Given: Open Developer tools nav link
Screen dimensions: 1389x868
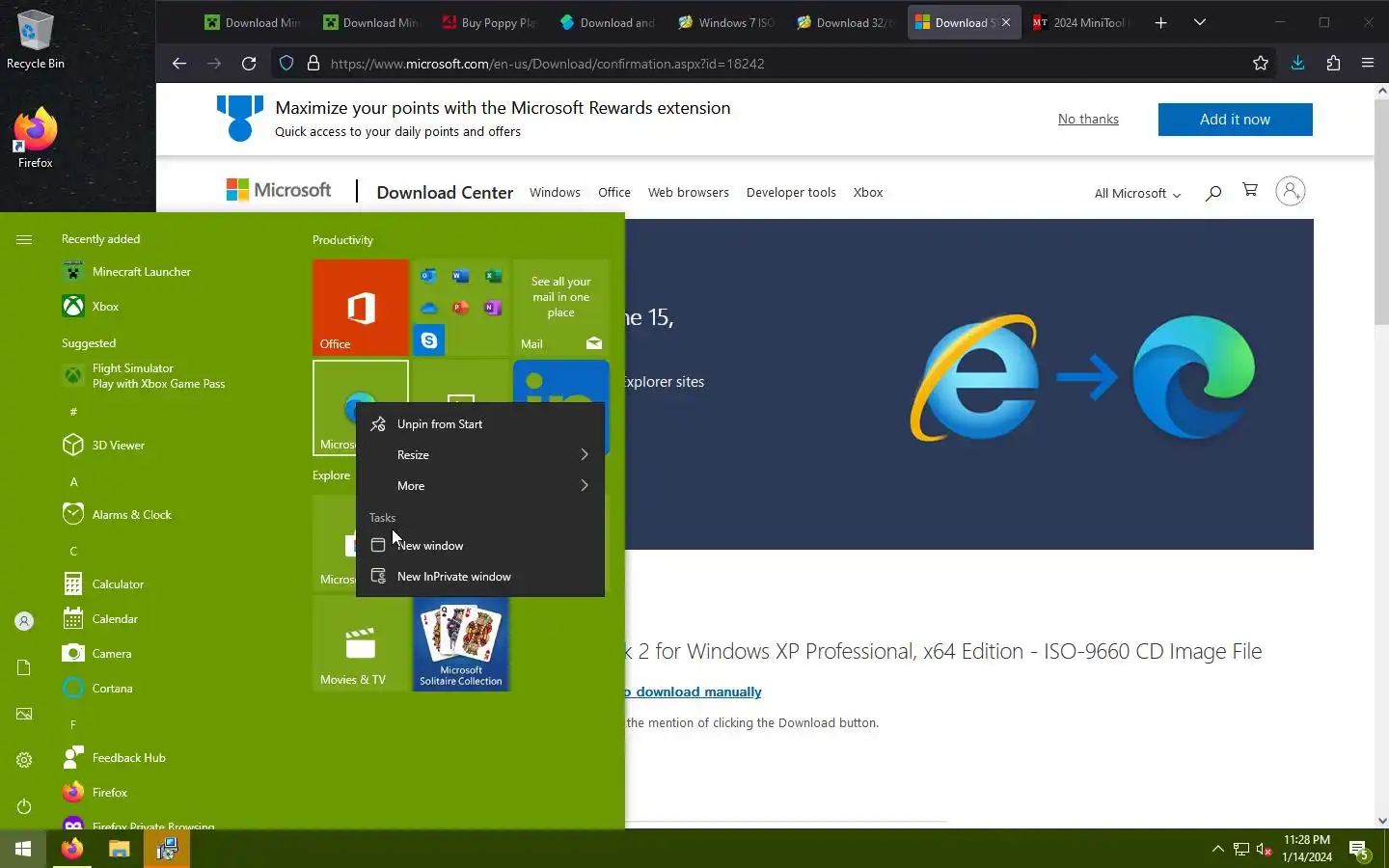Looking at the screenshot, I should pos(791,193).
